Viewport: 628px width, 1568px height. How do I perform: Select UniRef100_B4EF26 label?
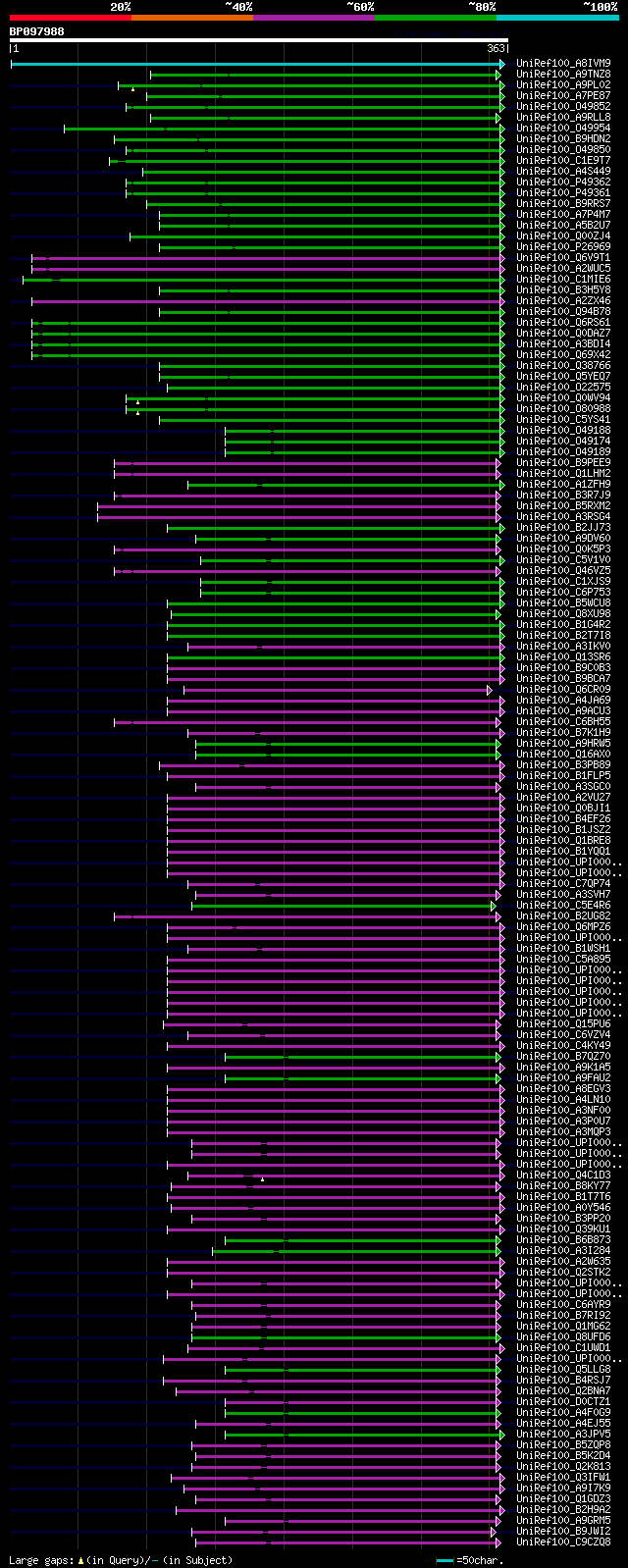tap(563, 819)
